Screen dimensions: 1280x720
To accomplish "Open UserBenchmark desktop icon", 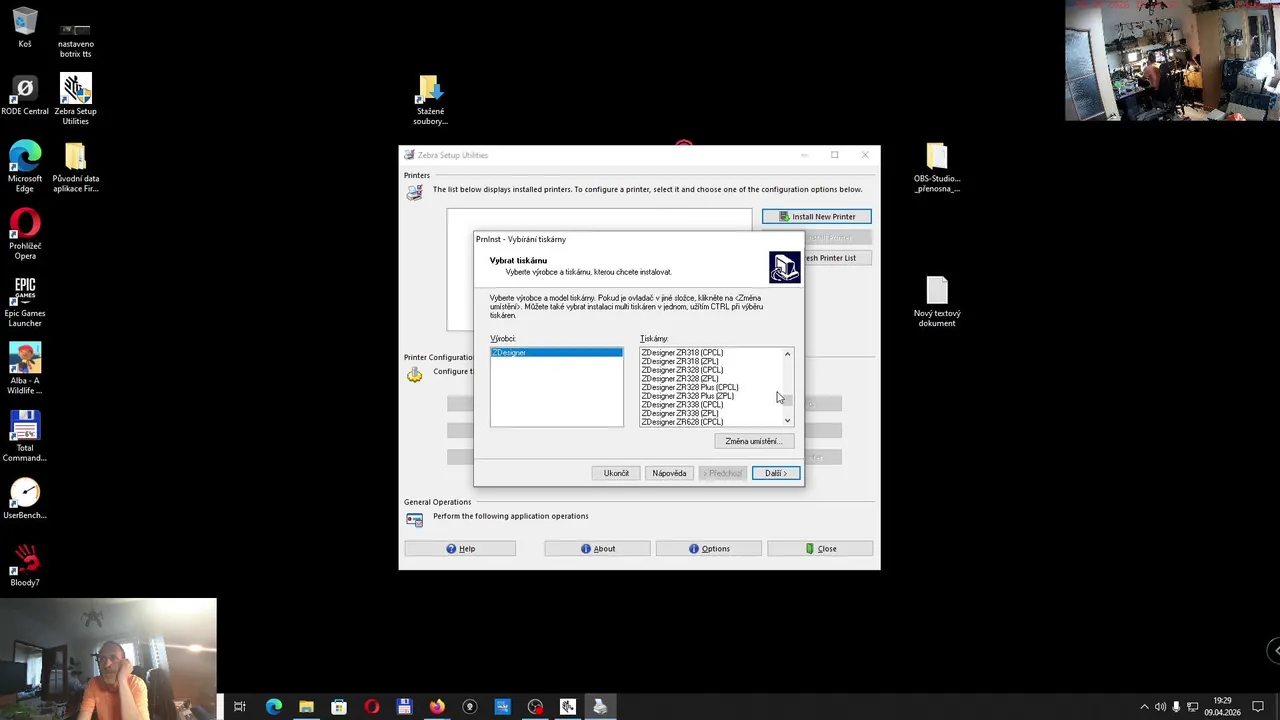I will pyautogui.click(x=25, y=499).
